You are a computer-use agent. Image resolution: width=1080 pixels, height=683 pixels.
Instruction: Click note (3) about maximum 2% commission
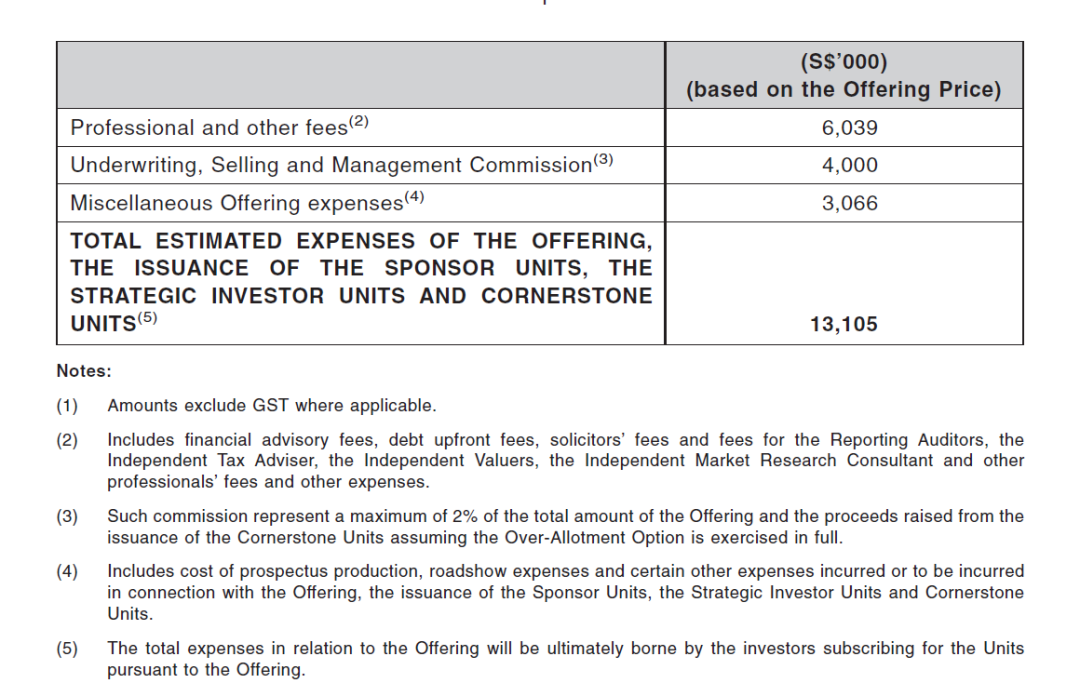pos(565,526)
